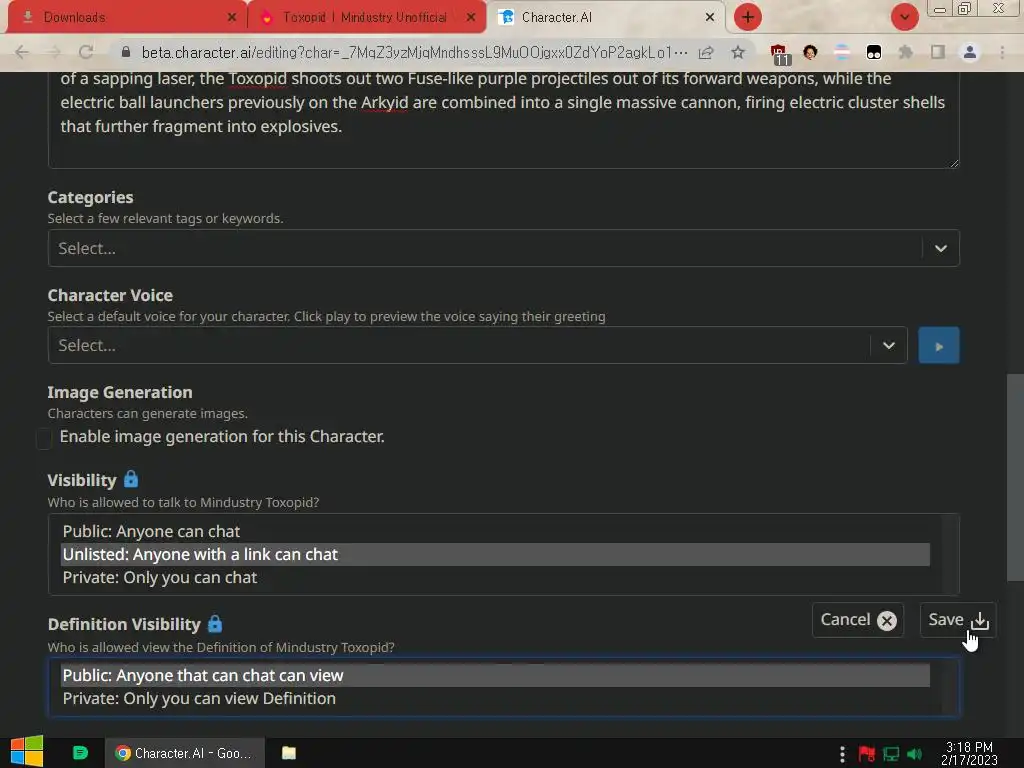Enable image generation for this Character checkbox

point(44,438)
